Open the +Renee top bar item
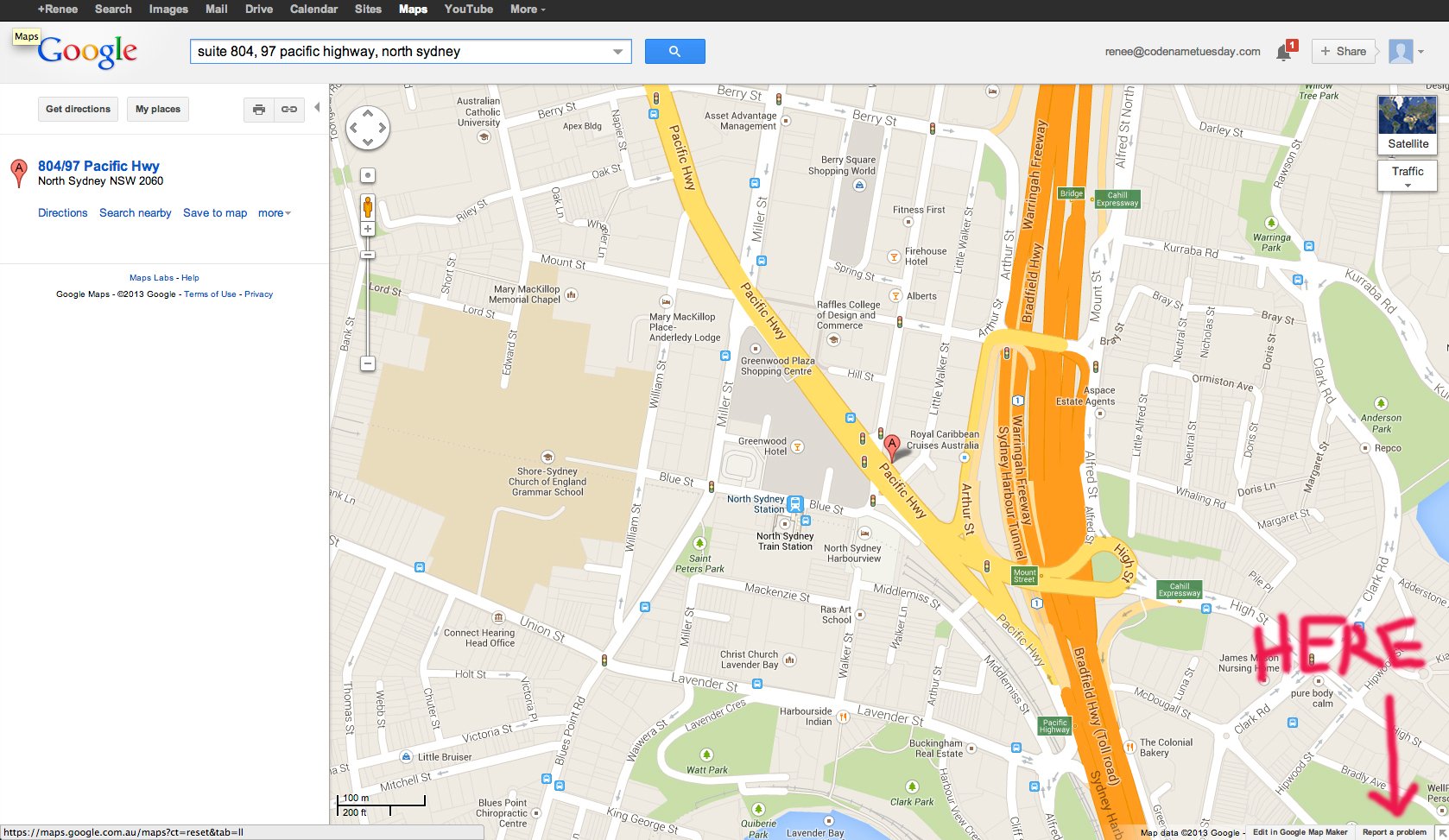Image resolution: width=1449 pixels, height=840 pixels. pyautogui.click(x=57, y=9)
